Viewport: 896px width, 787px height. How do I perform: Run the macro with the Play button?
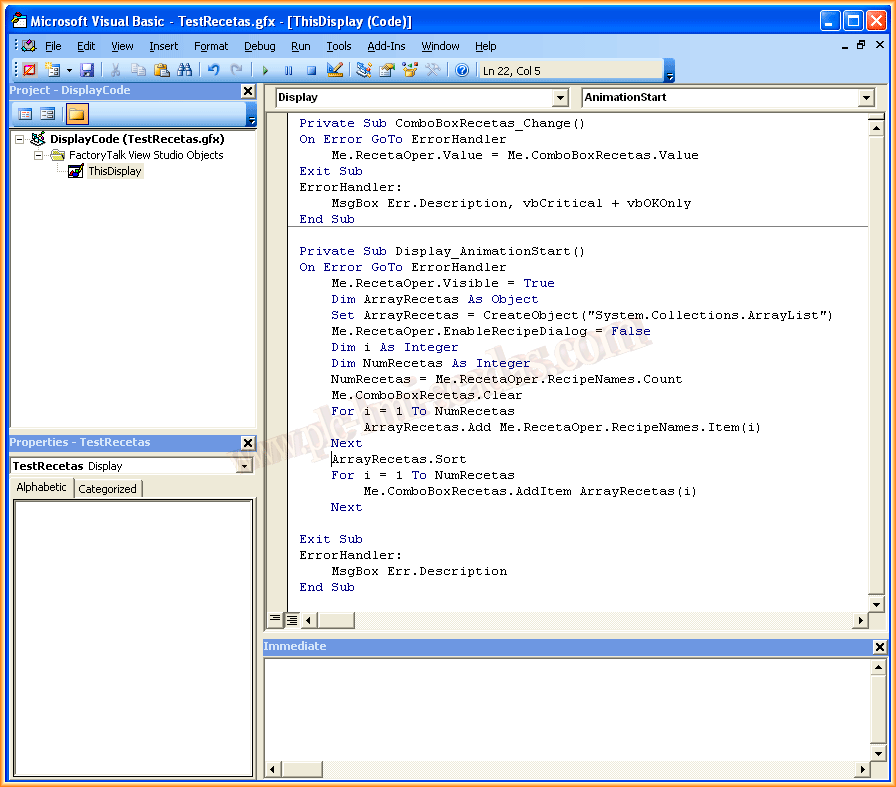(266, 70)
